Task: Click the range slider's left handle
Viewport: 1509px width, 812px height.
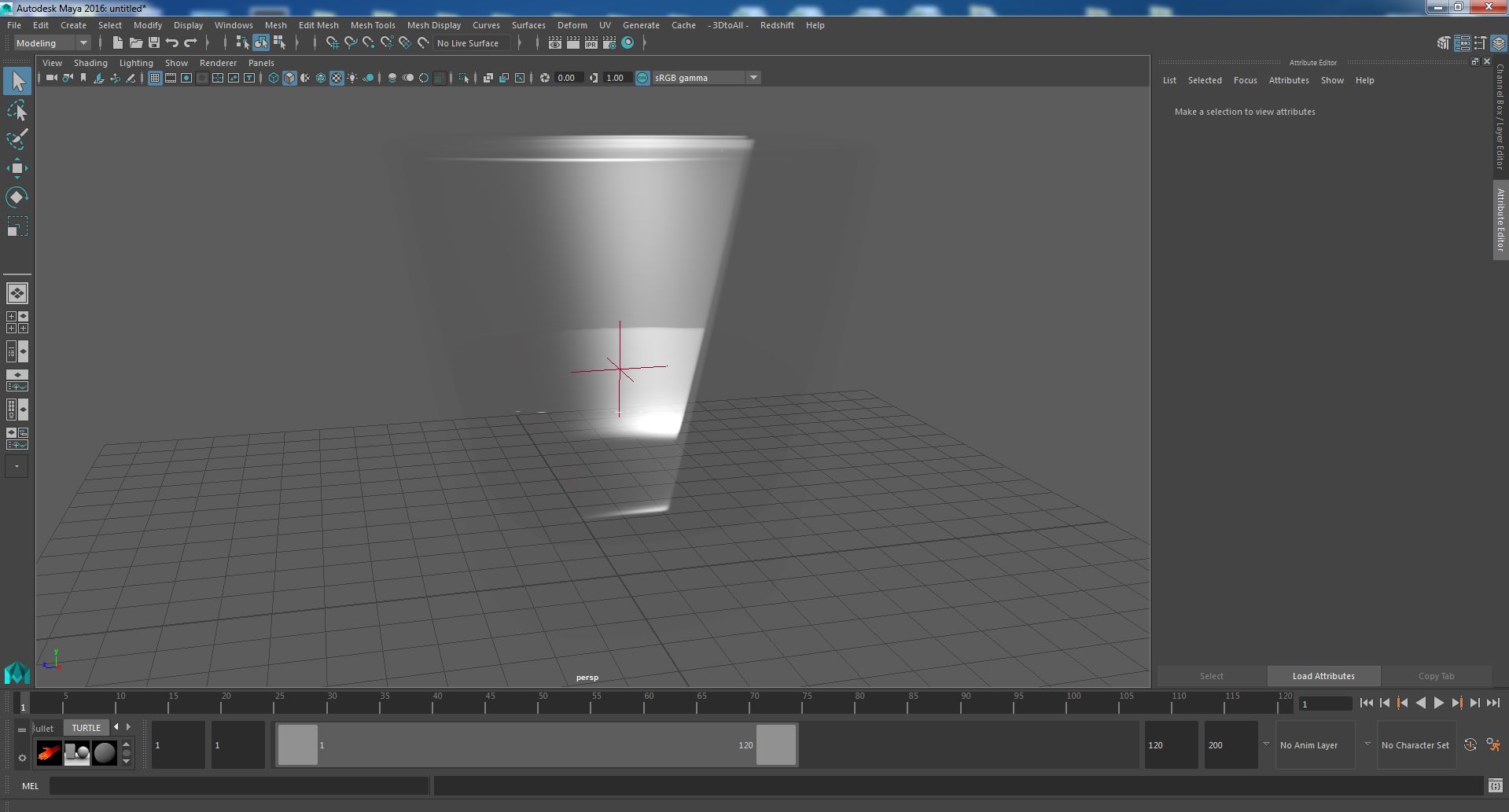Action: pyautogui.click(x=298, y=744)
